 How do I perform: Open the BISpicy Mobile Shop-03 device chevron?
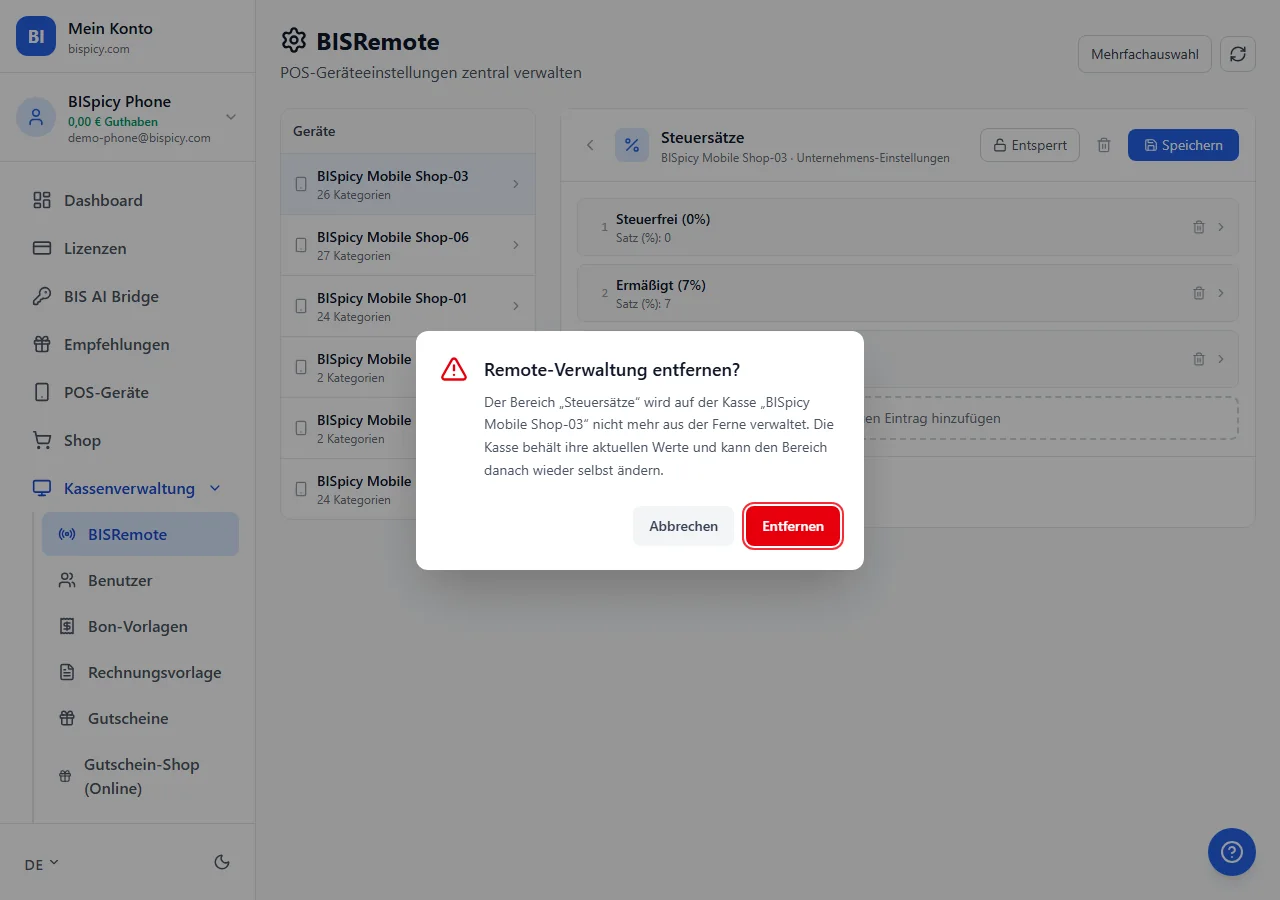pos(516,184)
